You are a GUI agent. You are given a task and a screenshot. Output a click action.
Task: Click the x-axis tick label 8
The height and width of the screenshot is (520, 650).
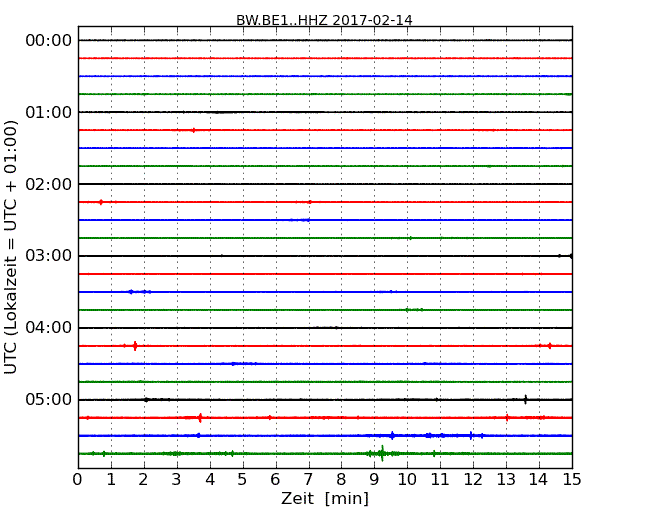[x=341, y=479]
